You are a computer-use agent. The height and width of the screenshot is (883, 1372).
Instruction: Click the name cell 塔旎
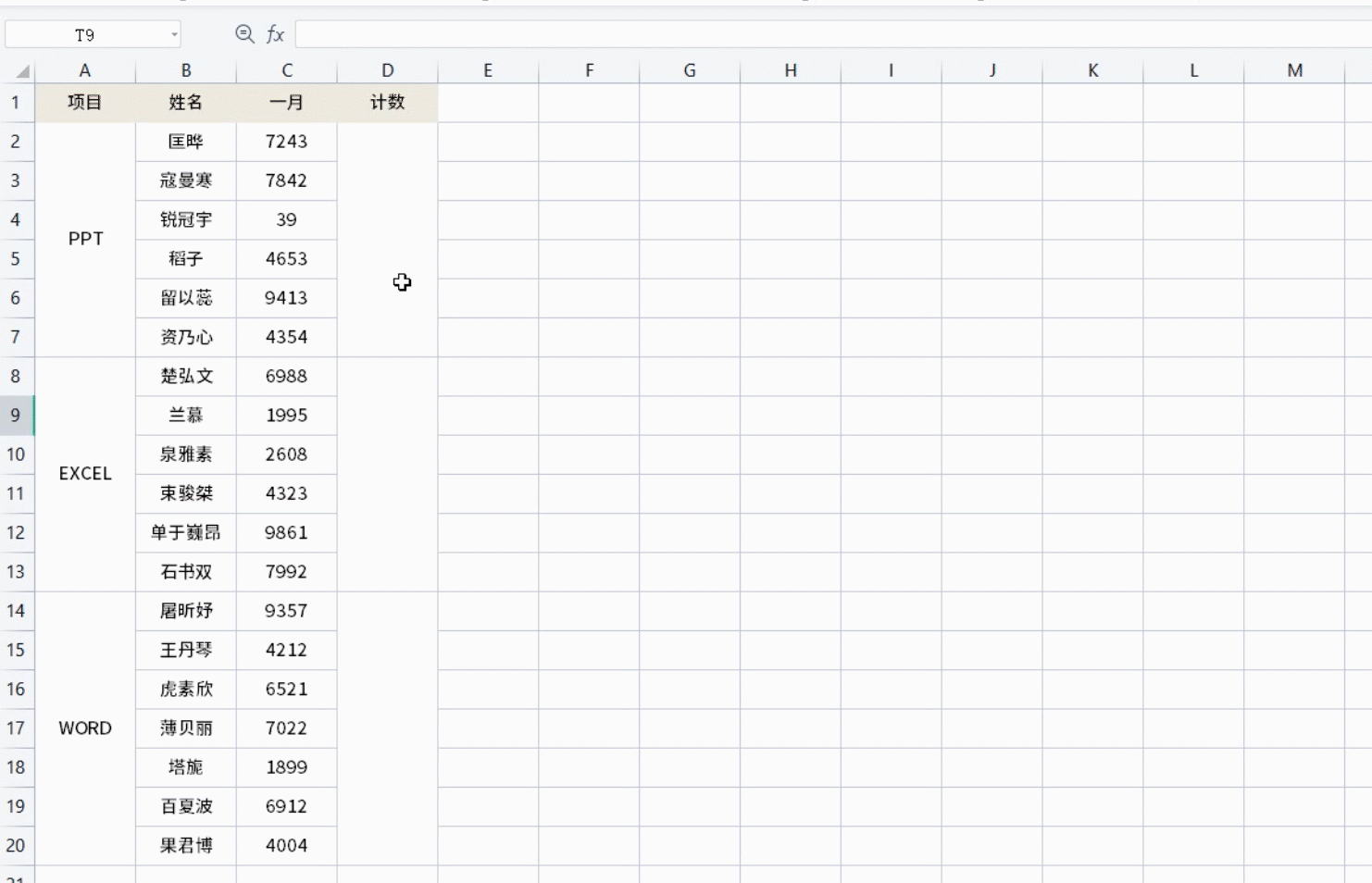(x=186, y=767)
